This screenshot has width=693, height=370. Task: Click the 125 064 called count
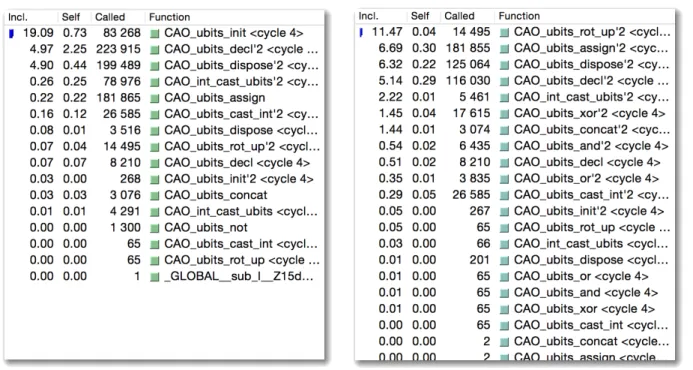[468, 65]
